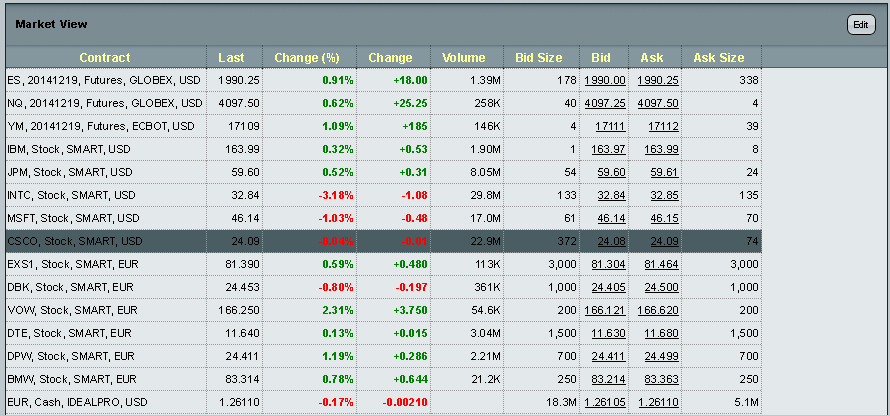Image resolution: width=890 pixels, height=416 pixels.
Task: Click the Contract column header
Action: [105, 57]
